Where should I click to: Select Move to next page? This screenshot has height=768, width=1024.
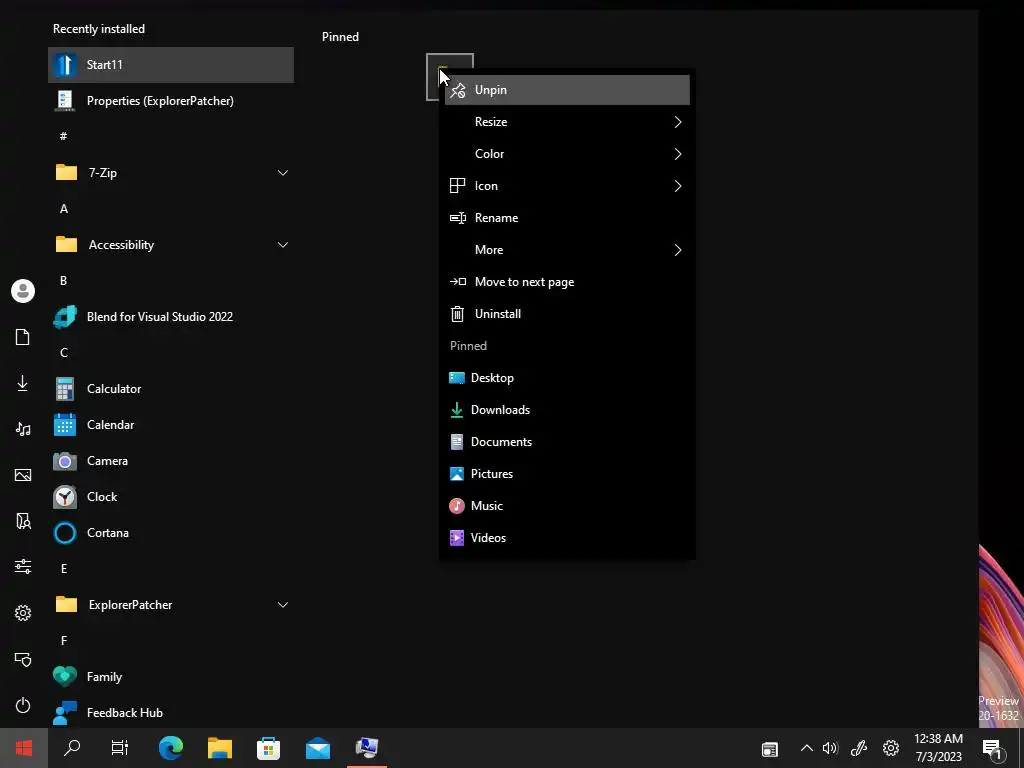pyautogui.click(x=567, y=282)
